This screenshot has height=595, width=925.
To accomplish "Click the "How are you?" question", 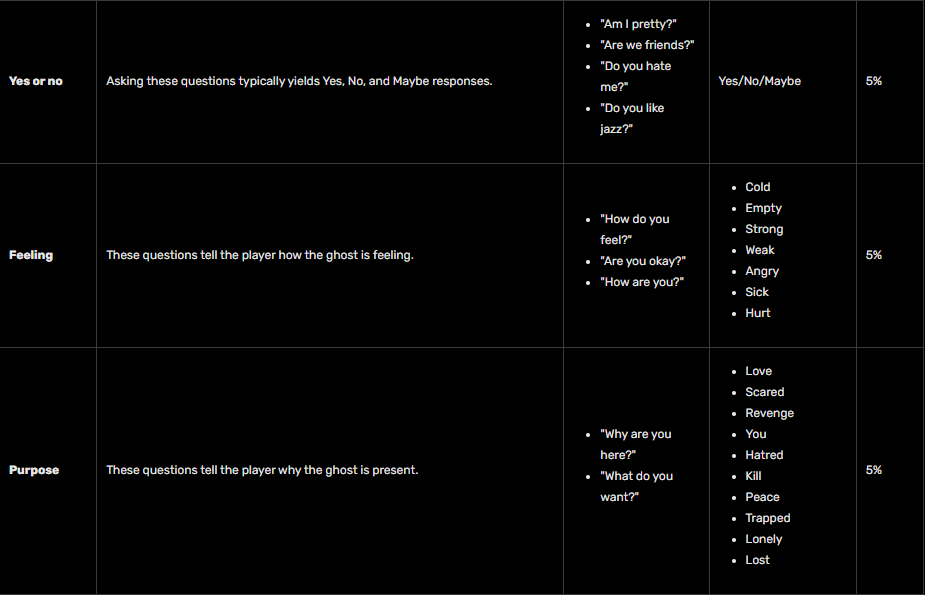I will click(x=641, y=282).
